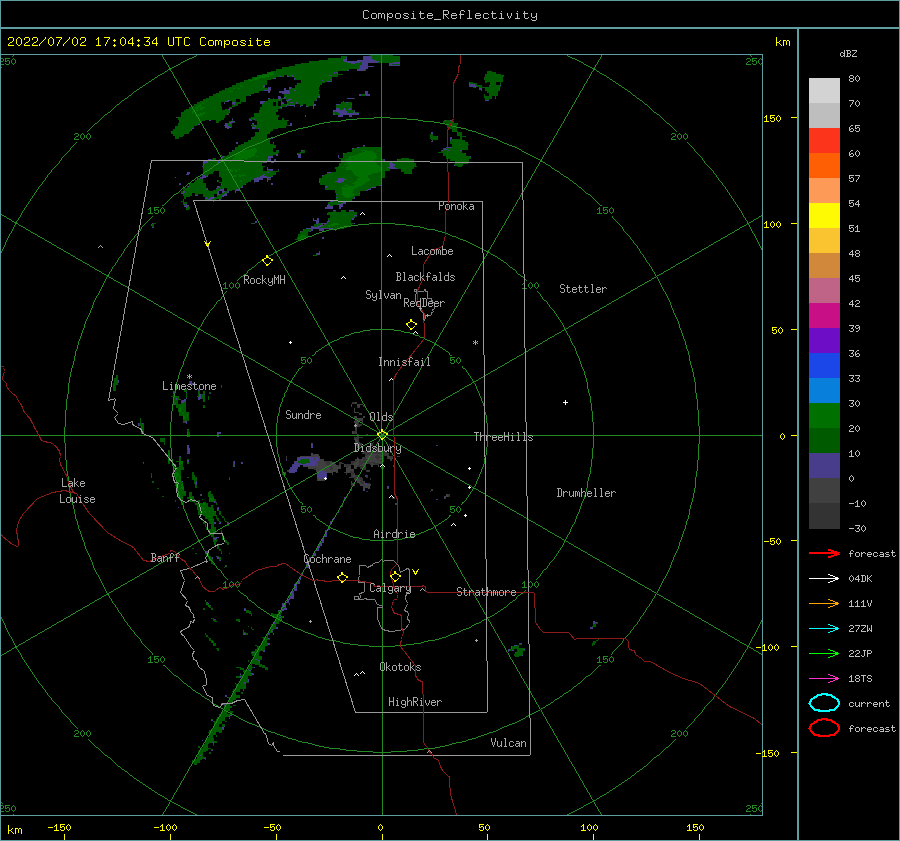900x841 pixels.
Task: Pick the red 65-60 dBZ swatch
Action: 824,141
